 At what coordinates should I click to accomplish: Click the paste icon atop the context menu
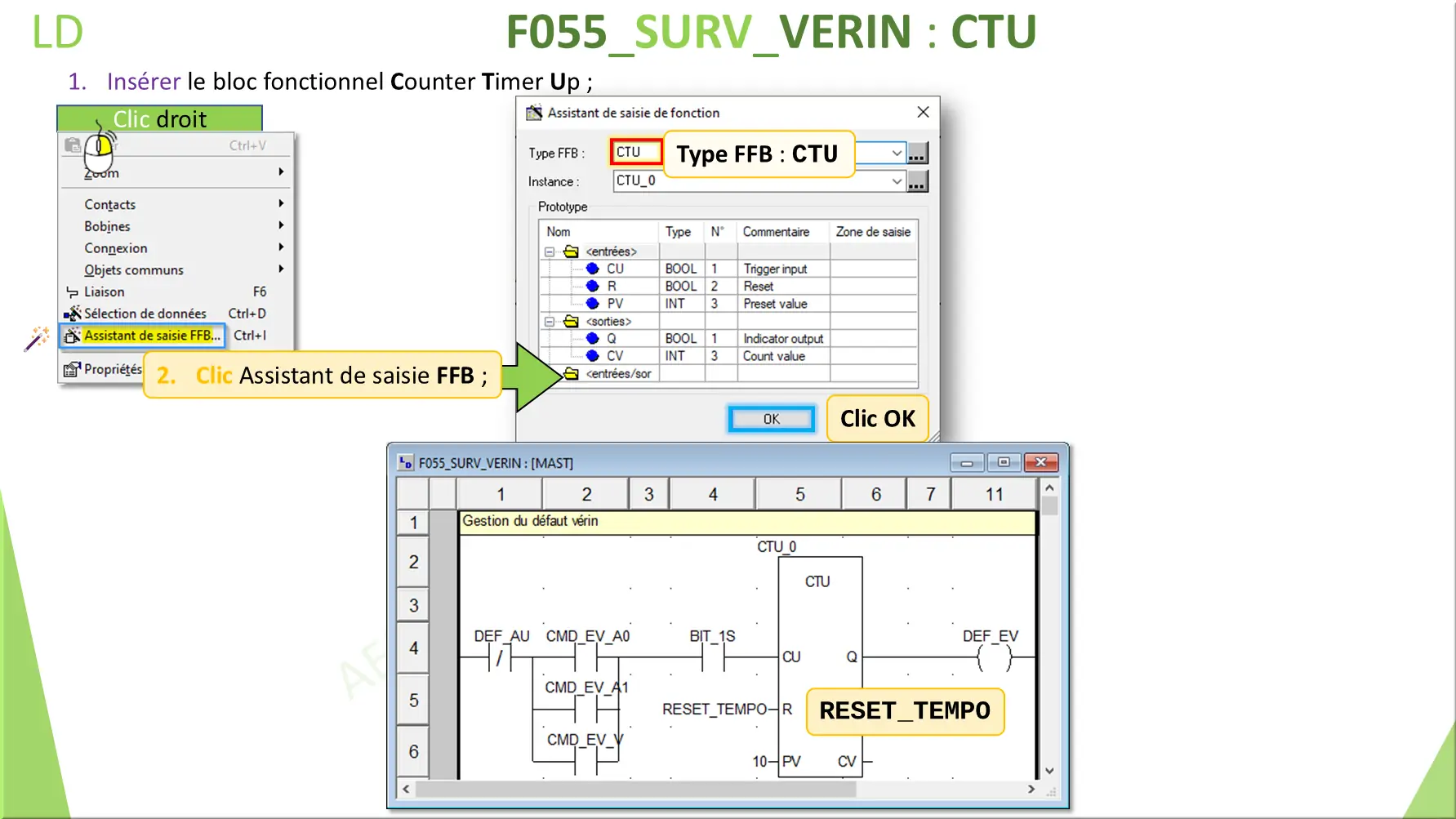(x=71, y=145)
